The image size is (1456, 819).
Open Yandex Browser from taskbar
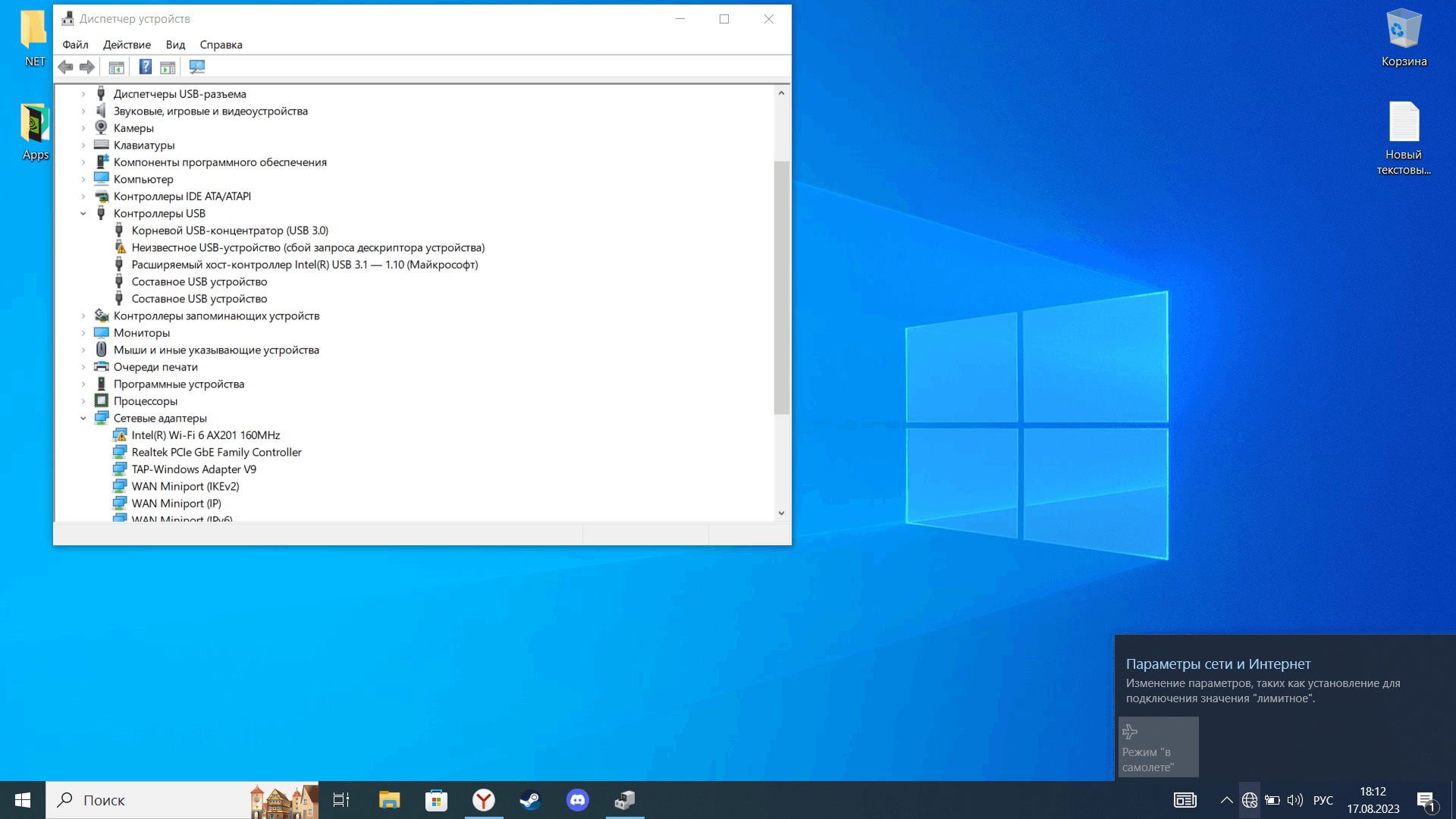[x=484, y=800]
